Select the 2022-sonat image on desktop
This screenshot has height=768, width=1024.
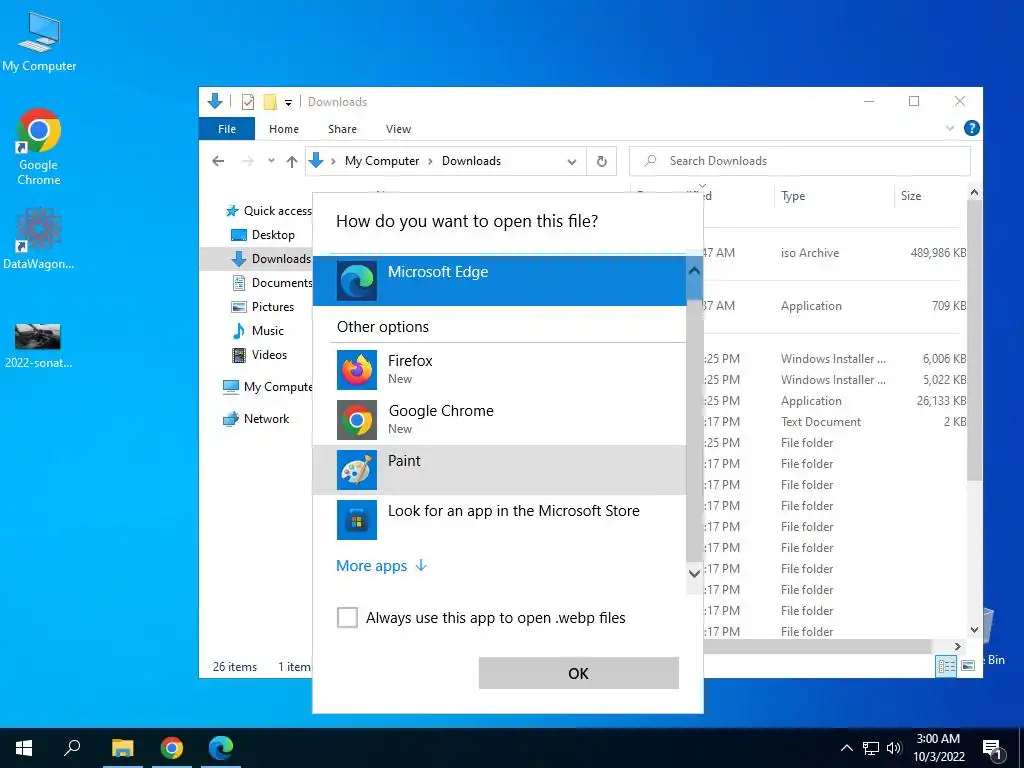click(x=38, y=346)
